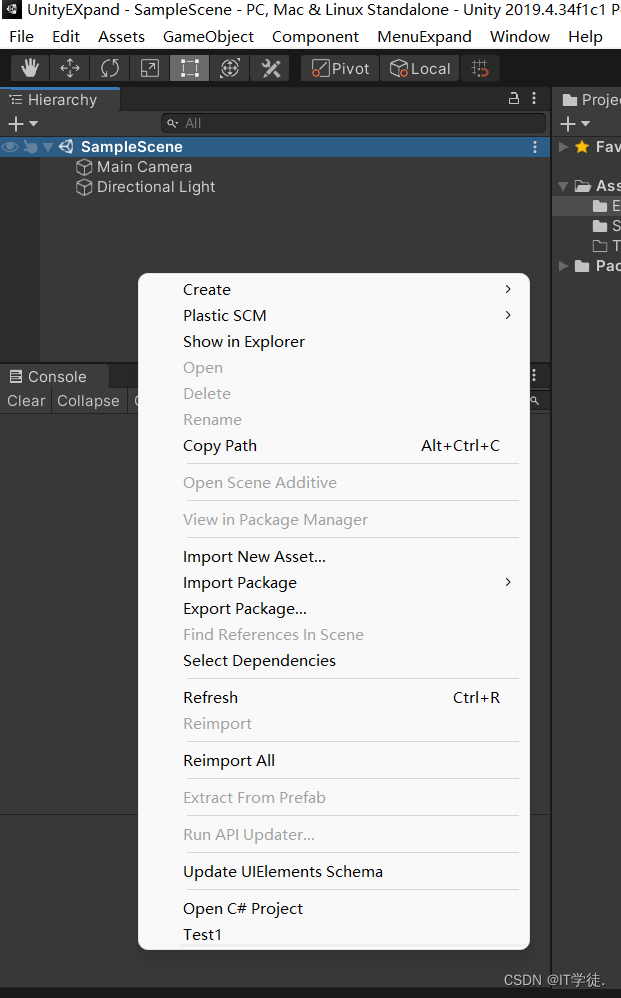Open the MenuExpand menu
This screenshot has width=621, height=998.
coord(424,37)
